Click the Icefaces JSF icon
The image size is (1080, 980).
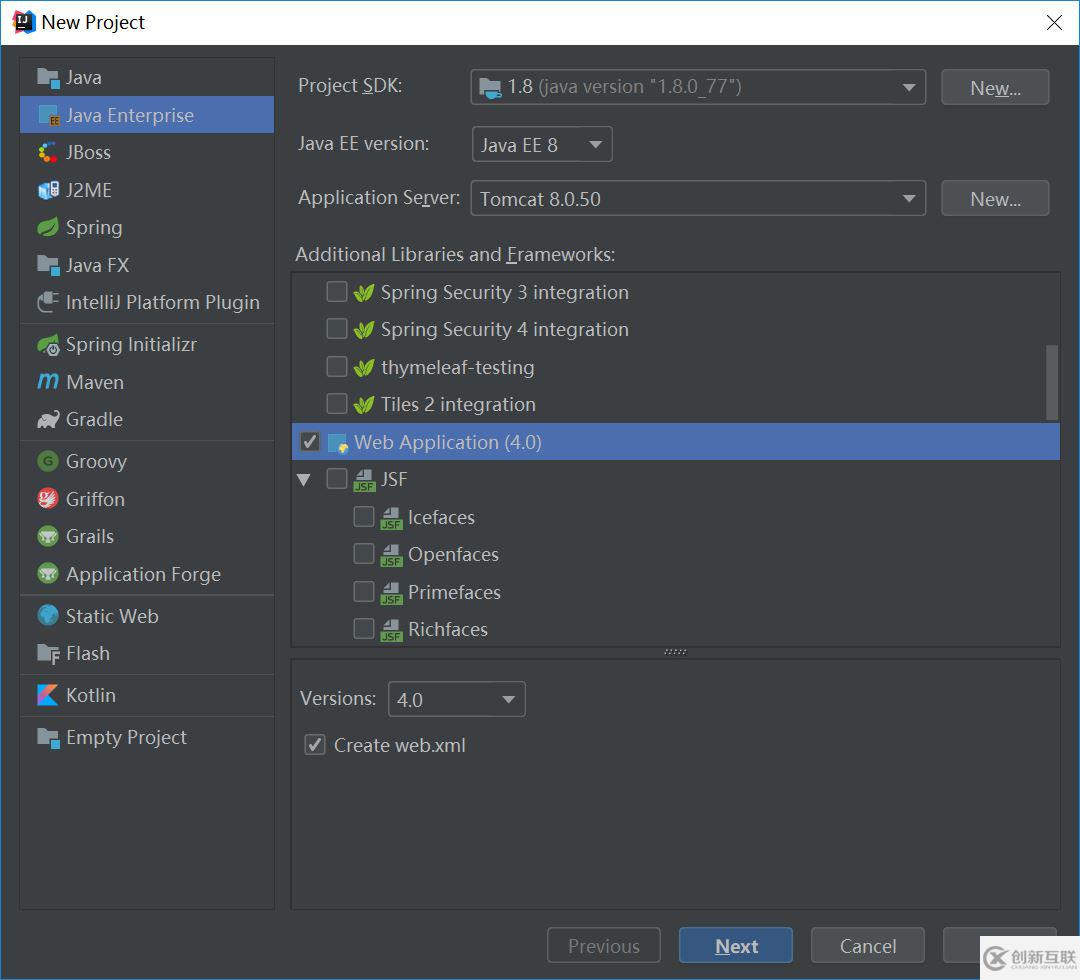coord(391,518)
